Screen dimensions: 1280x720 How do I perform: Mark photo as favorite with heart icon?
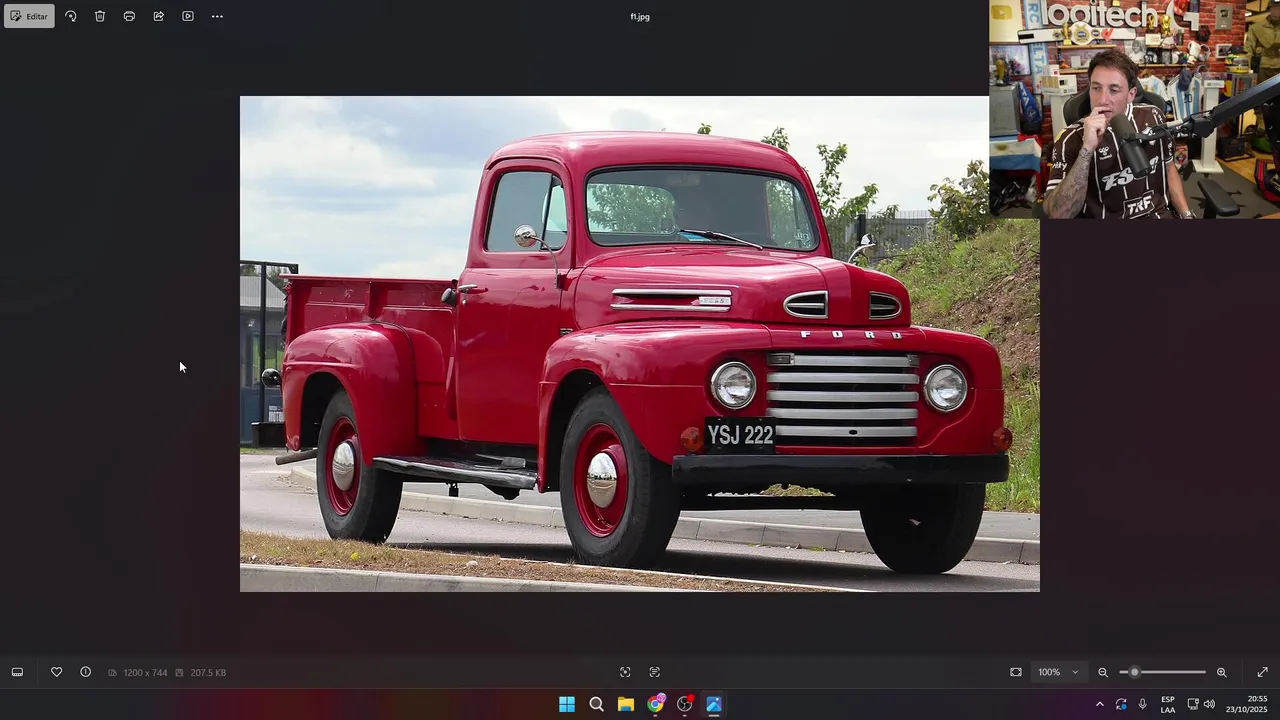point(56,672)
